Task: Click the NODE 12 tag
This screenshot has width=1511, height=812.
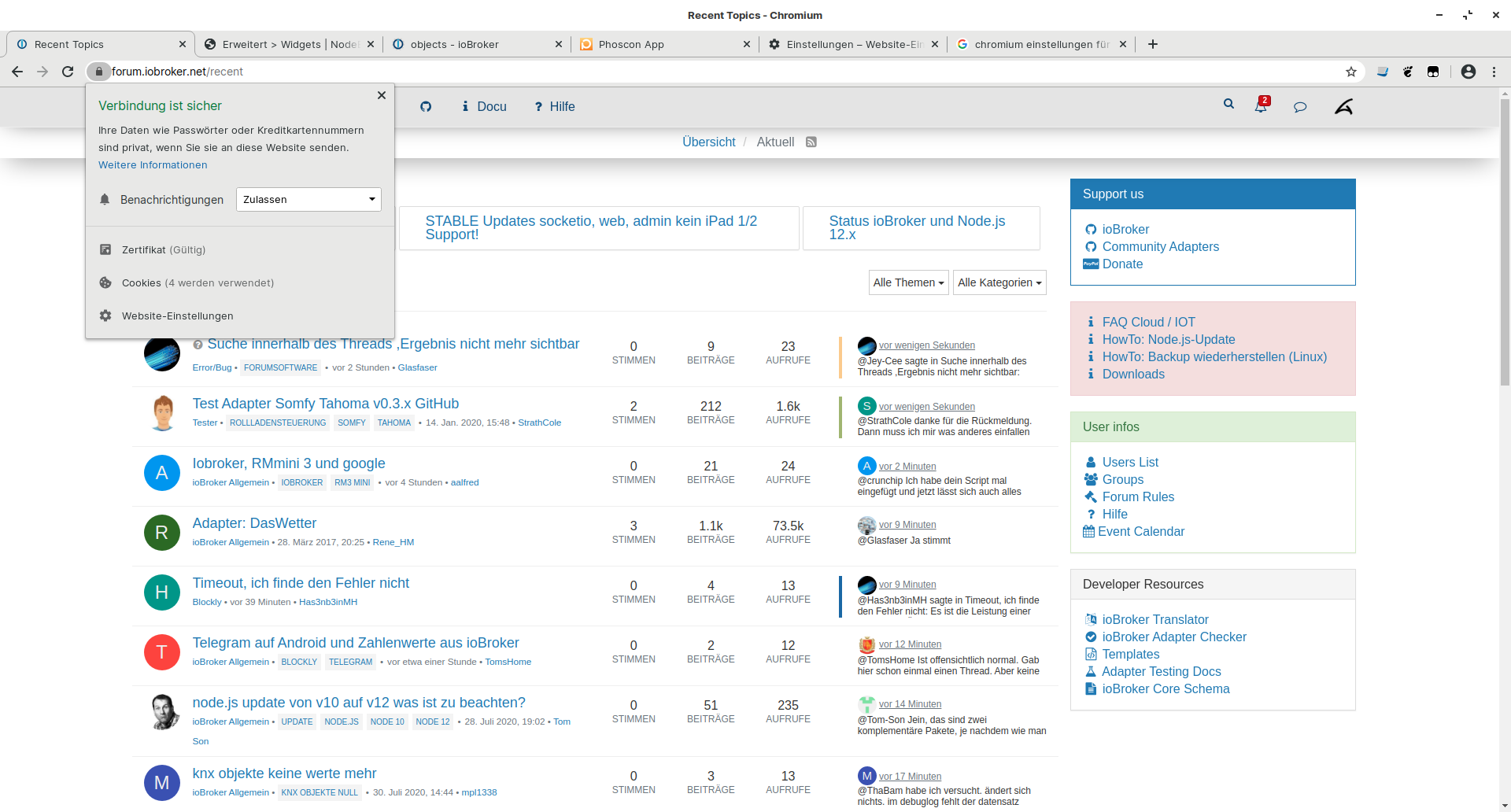Action: pos(433,722)
